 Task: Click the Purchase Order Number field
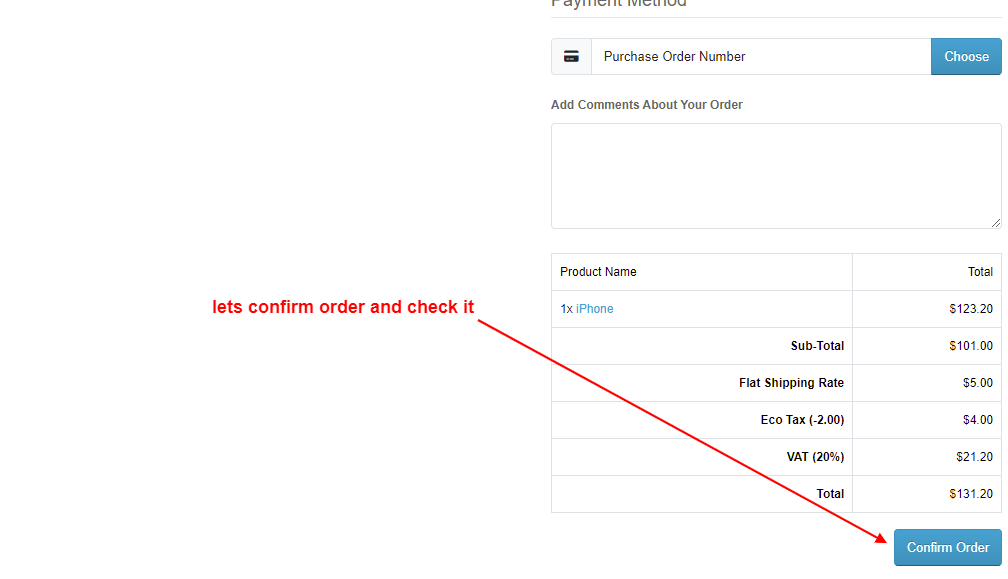click(x=760, y=57)
